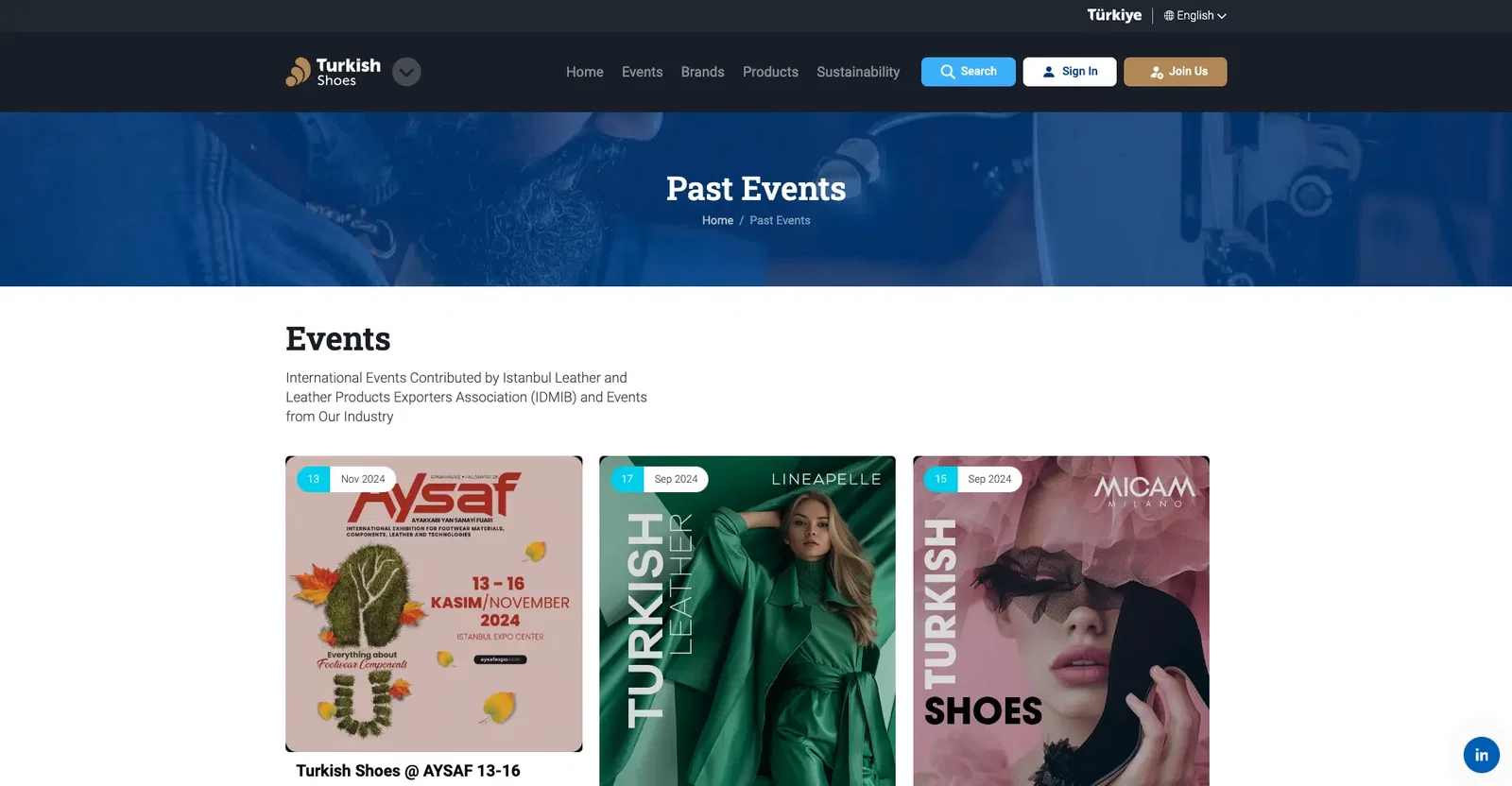Click the user icon in Sign In
Viewport: 1512px width, 786px height.
point(1049,72)
